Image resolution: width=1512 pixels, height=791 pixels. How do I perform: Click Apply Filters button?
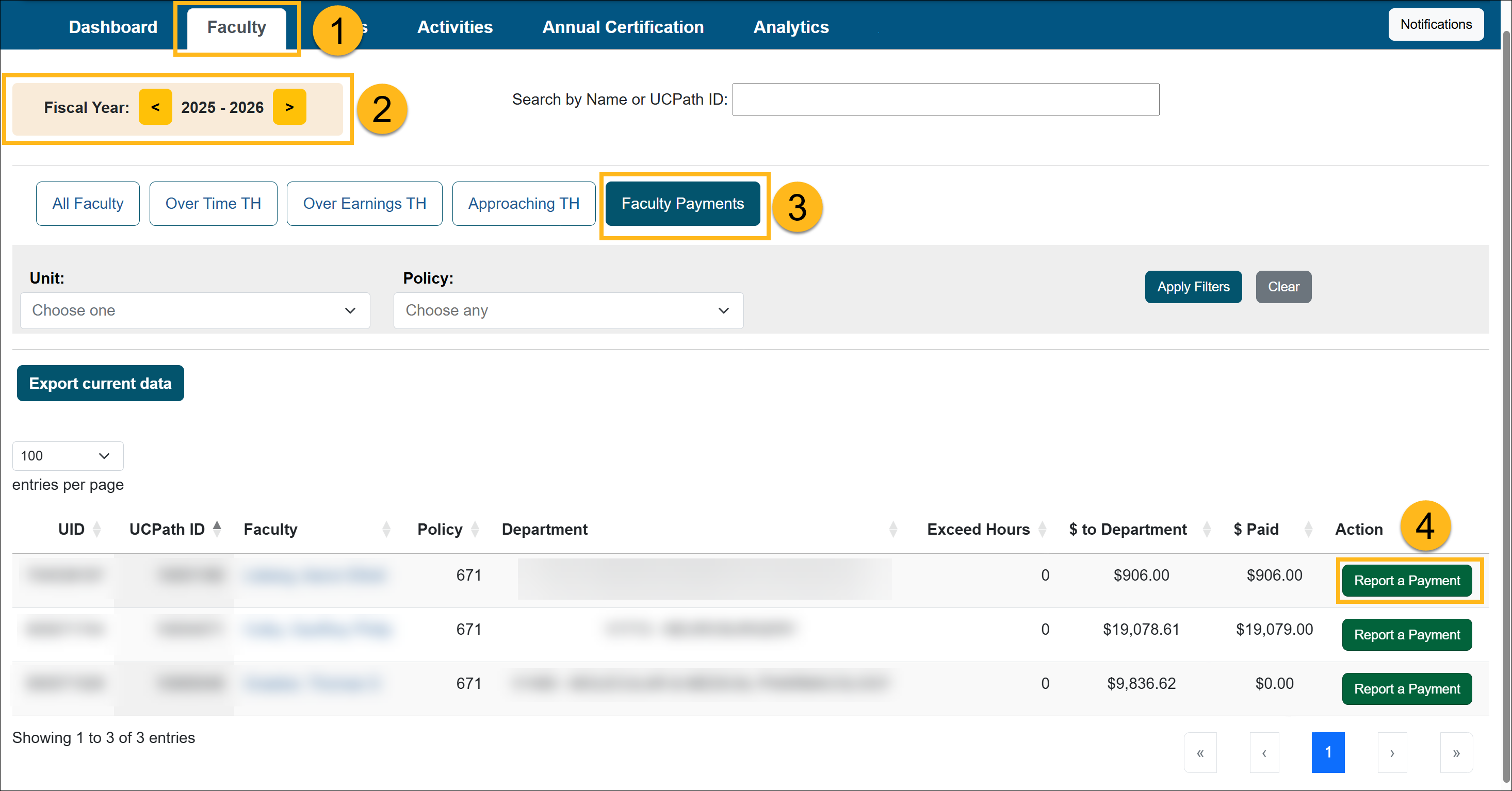click(x=1193, y=287)
